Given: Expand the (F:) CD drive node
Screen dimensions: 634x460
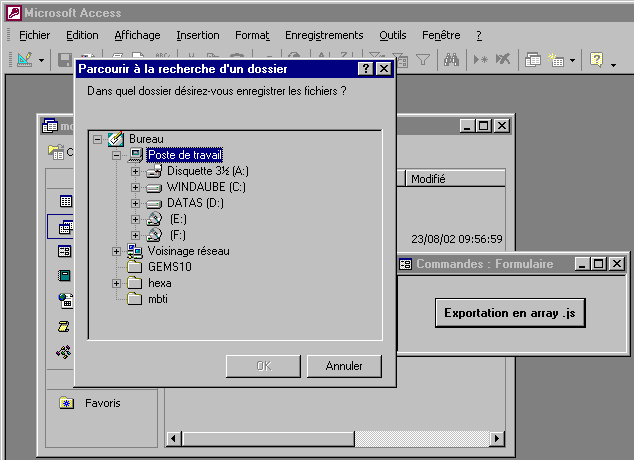Looking at the screenshot, I should pos(135,235).
